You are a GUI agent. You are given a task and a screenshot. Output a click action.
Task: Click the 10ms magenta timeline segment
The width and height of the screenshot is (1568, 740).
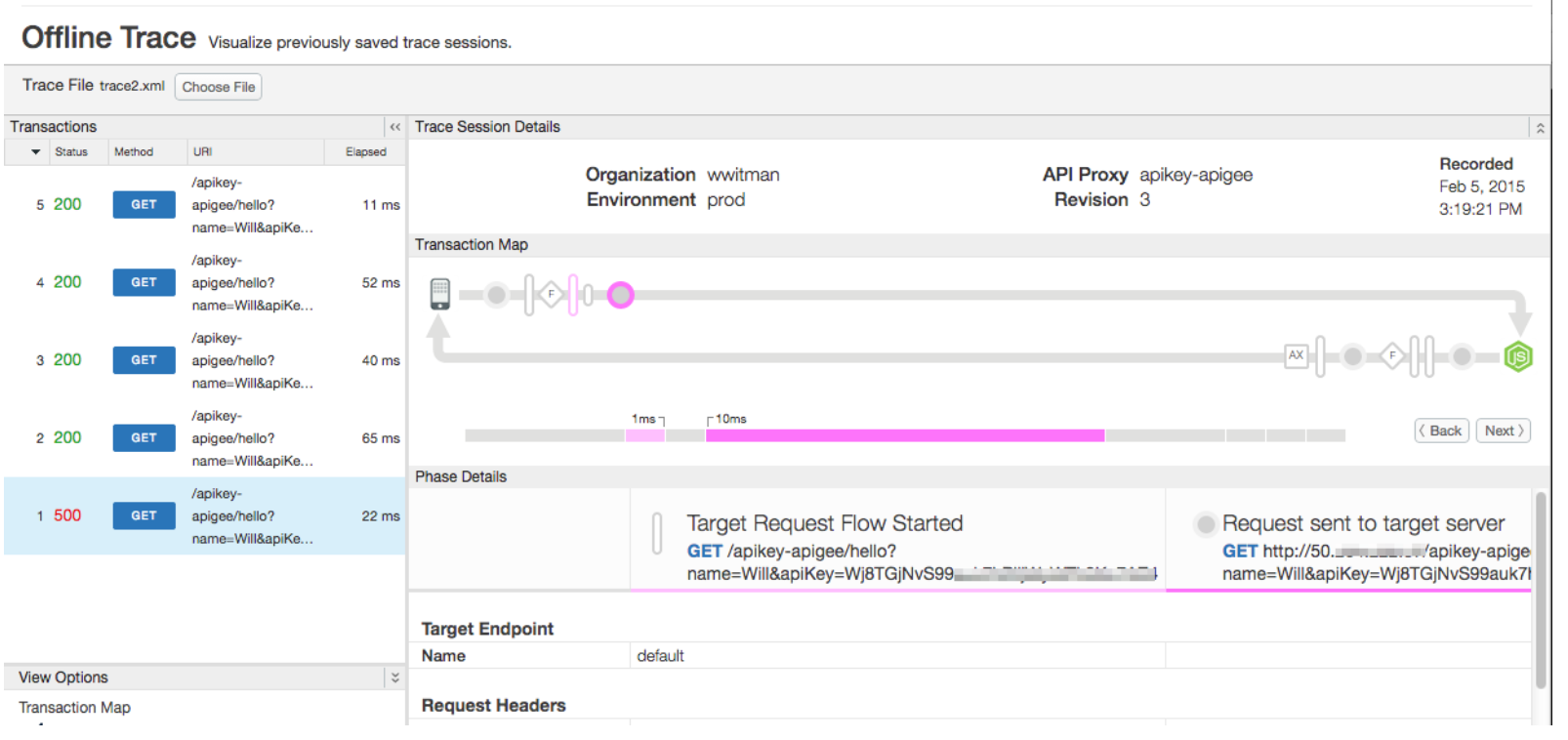pos(904,435)
